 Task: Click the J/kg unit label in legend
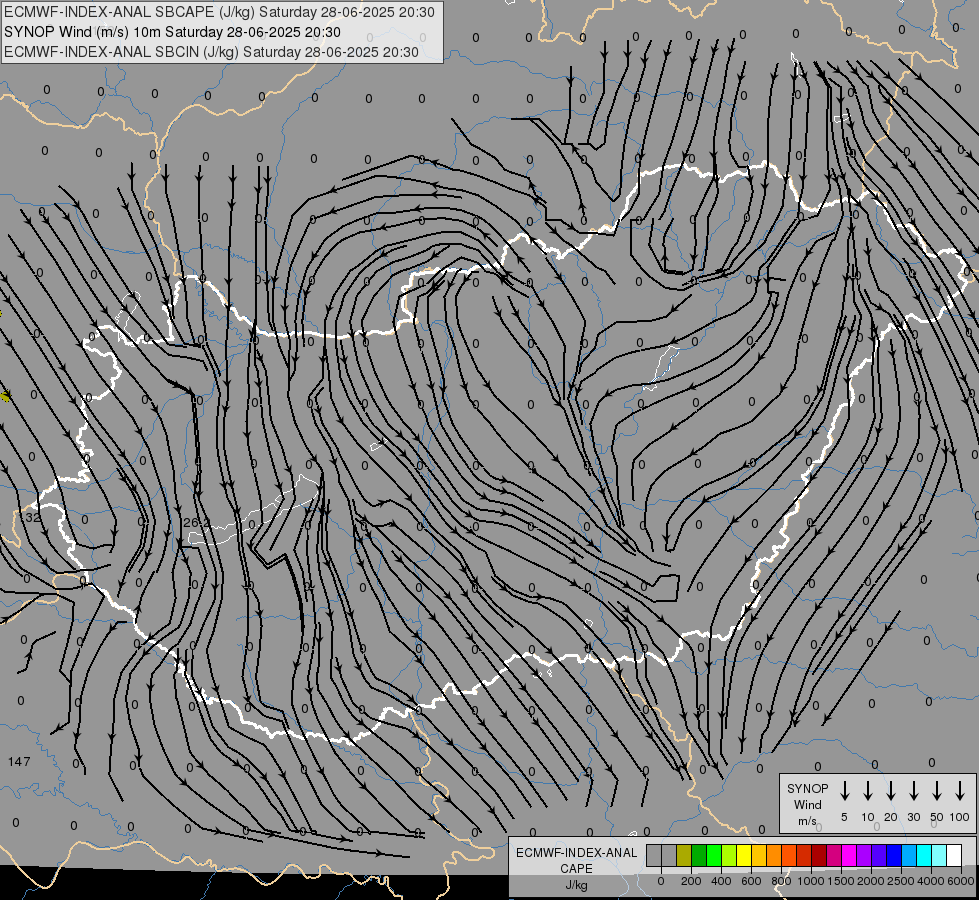coord(576,885)
